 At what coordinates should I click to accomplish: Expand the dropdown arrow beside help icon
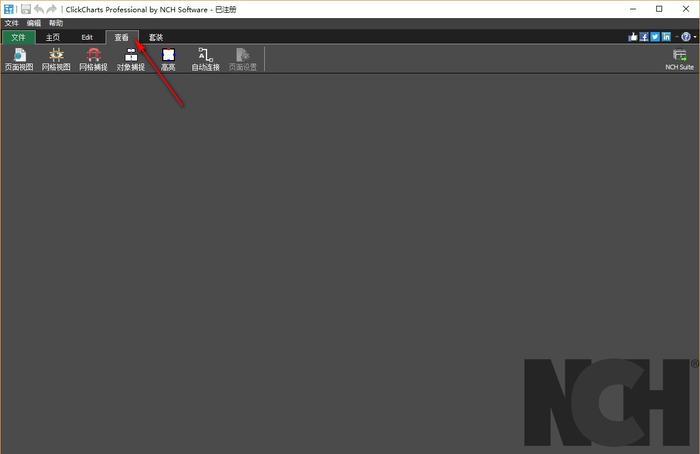693,37
